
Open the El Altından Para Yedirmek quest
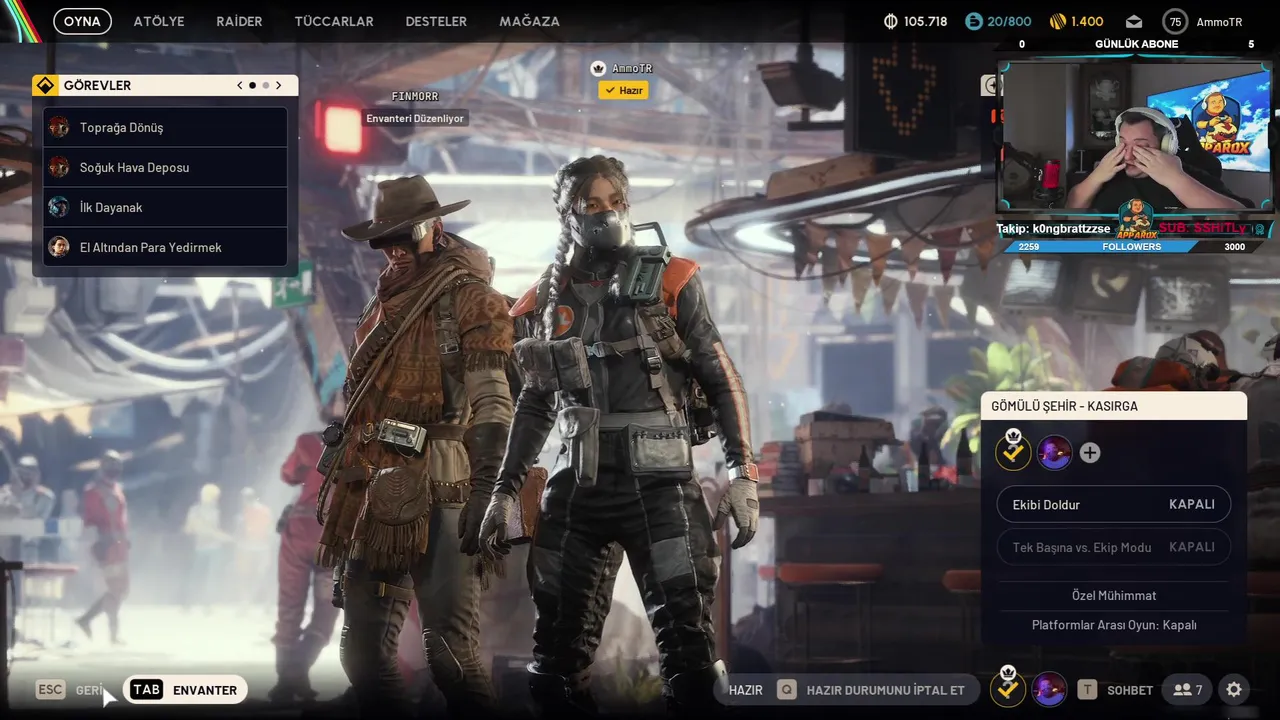[165, 247]
